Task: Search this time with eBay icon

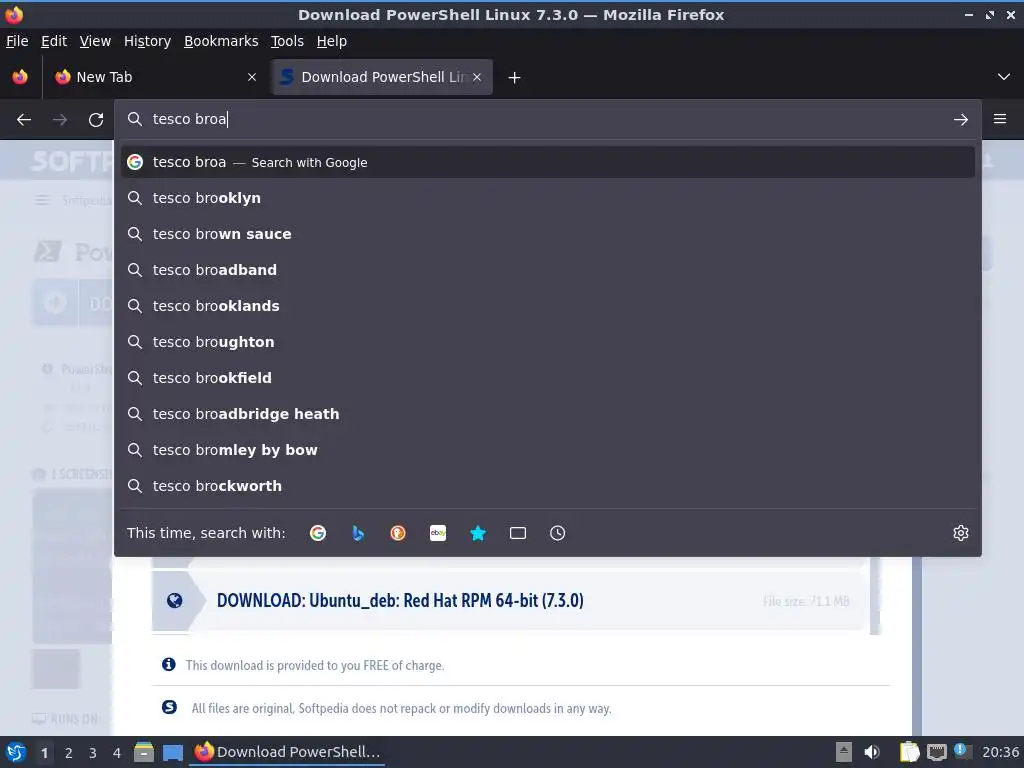Action: [438, 533]
